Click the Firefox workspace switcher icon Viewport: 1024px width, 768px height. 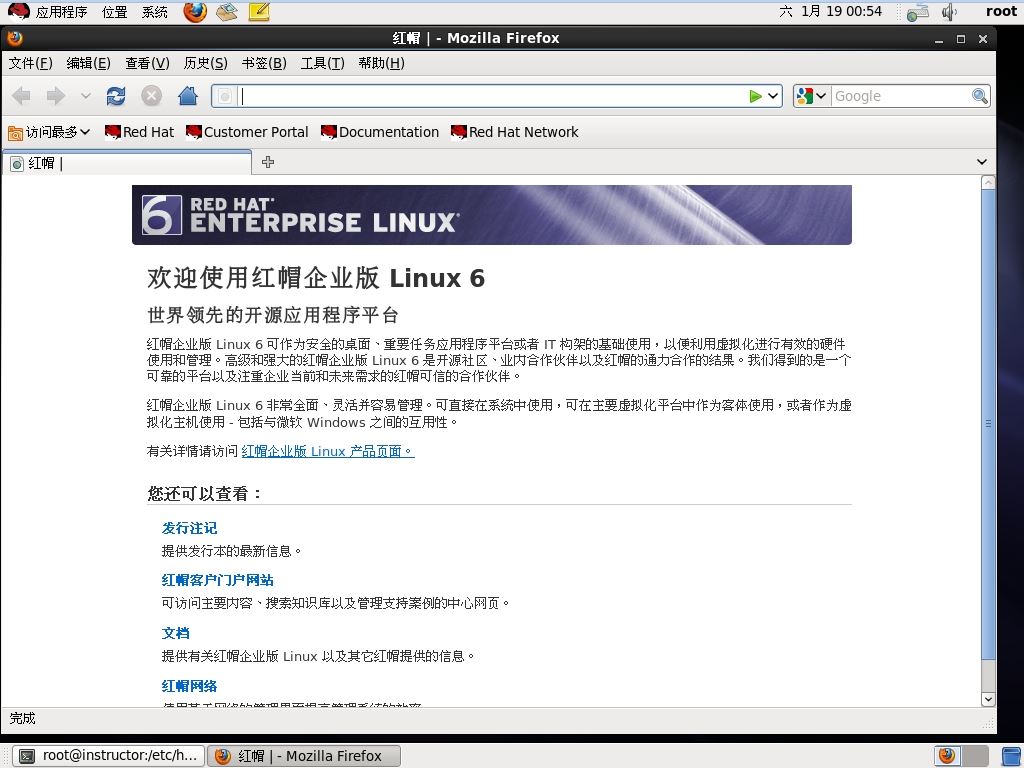coord(947,756)
